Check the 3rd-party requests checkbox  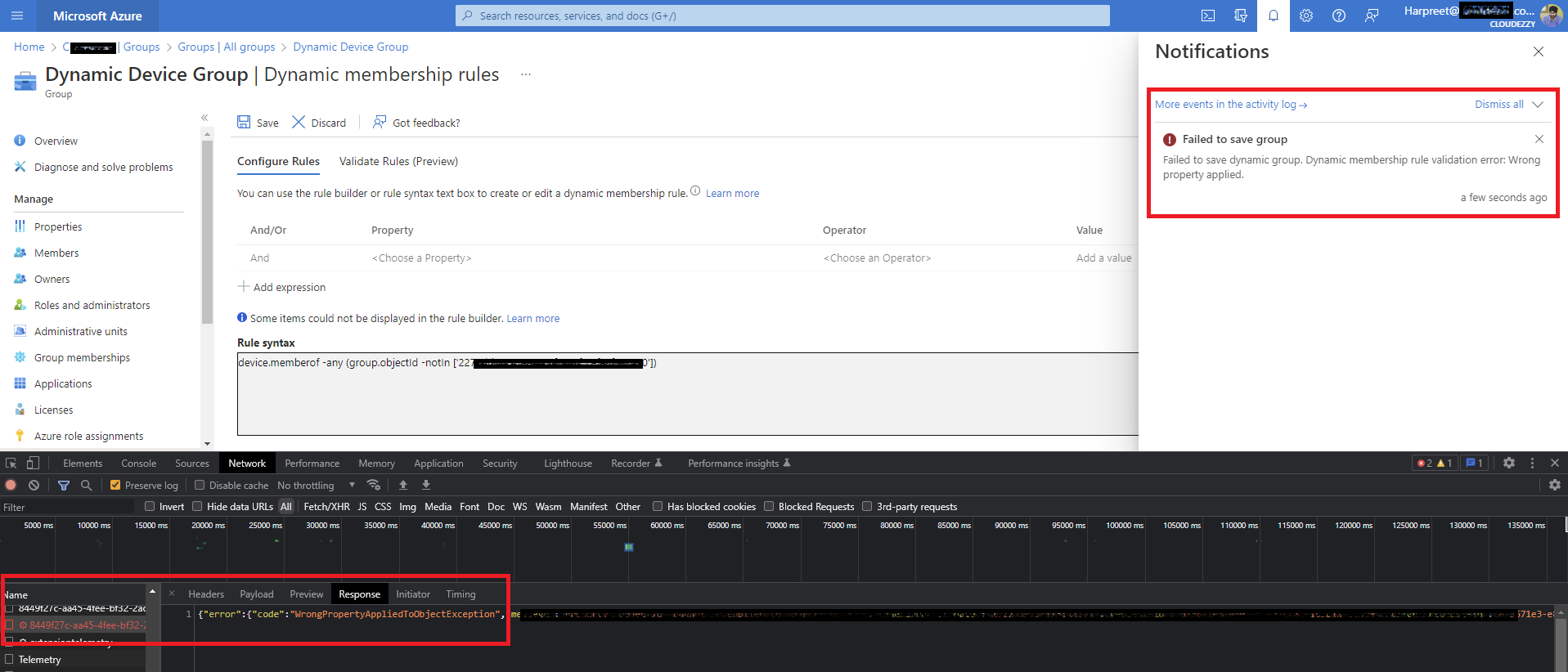pos(867,506)
